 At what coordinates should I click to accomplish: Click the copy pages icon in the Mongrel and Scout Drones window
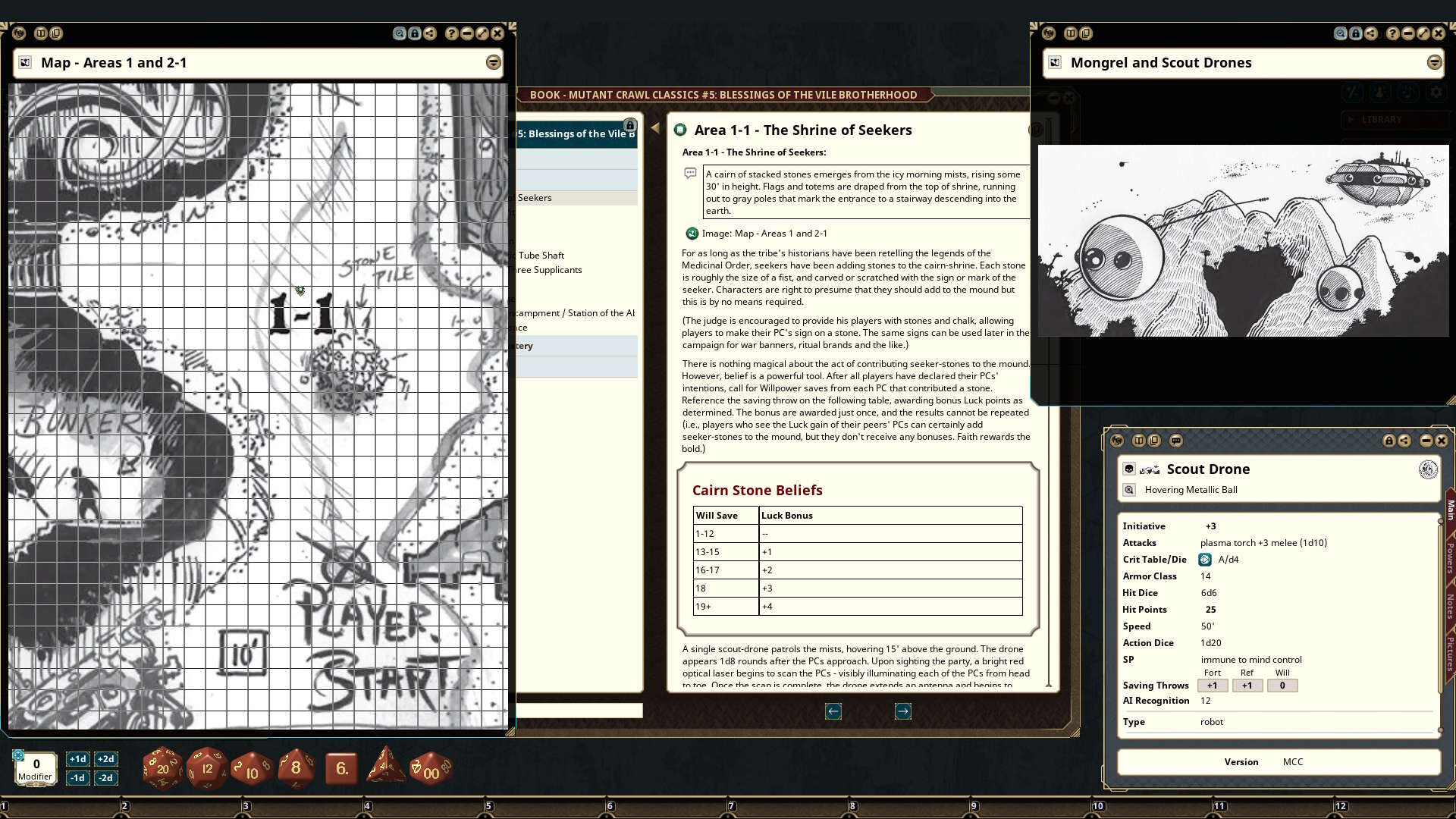pos(1086,33)
